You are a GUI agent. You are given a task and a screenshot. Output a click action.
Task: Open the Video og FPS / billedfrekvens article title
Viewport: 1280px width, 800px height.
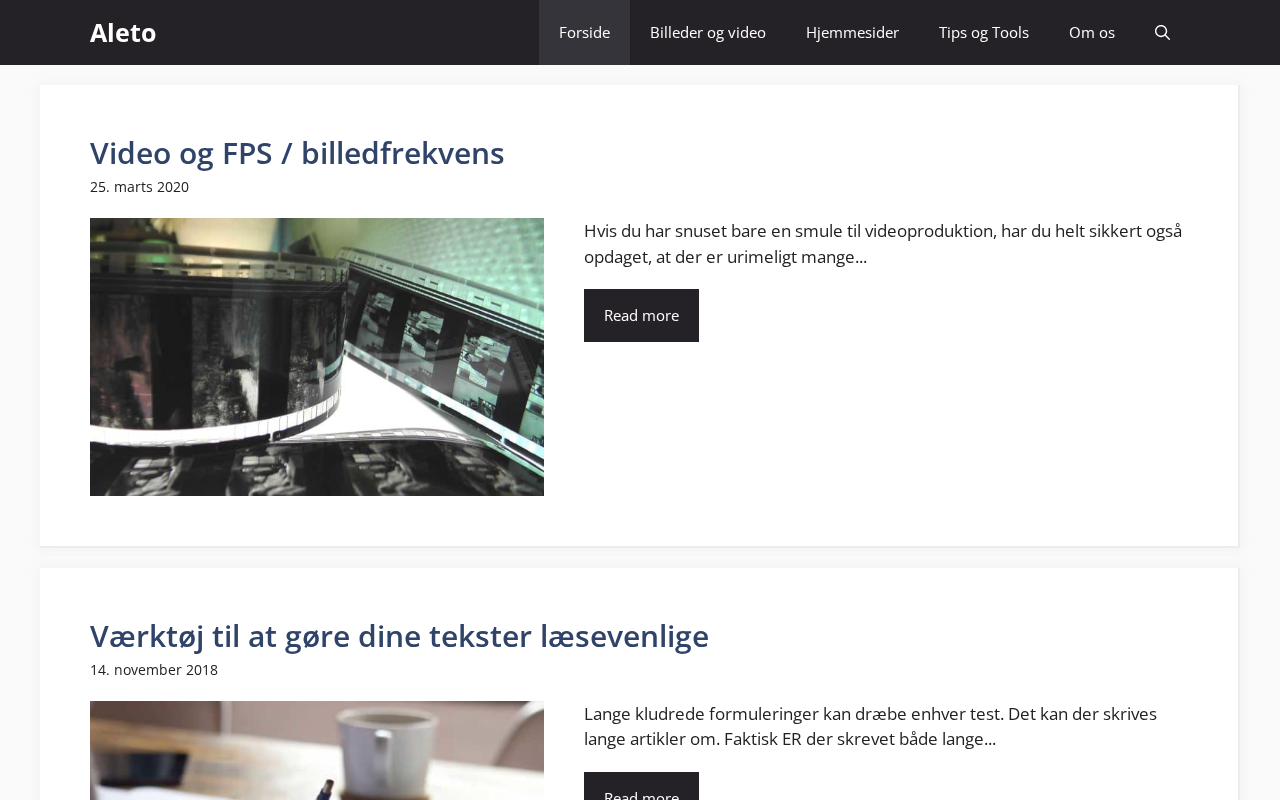tap(297, 153)
